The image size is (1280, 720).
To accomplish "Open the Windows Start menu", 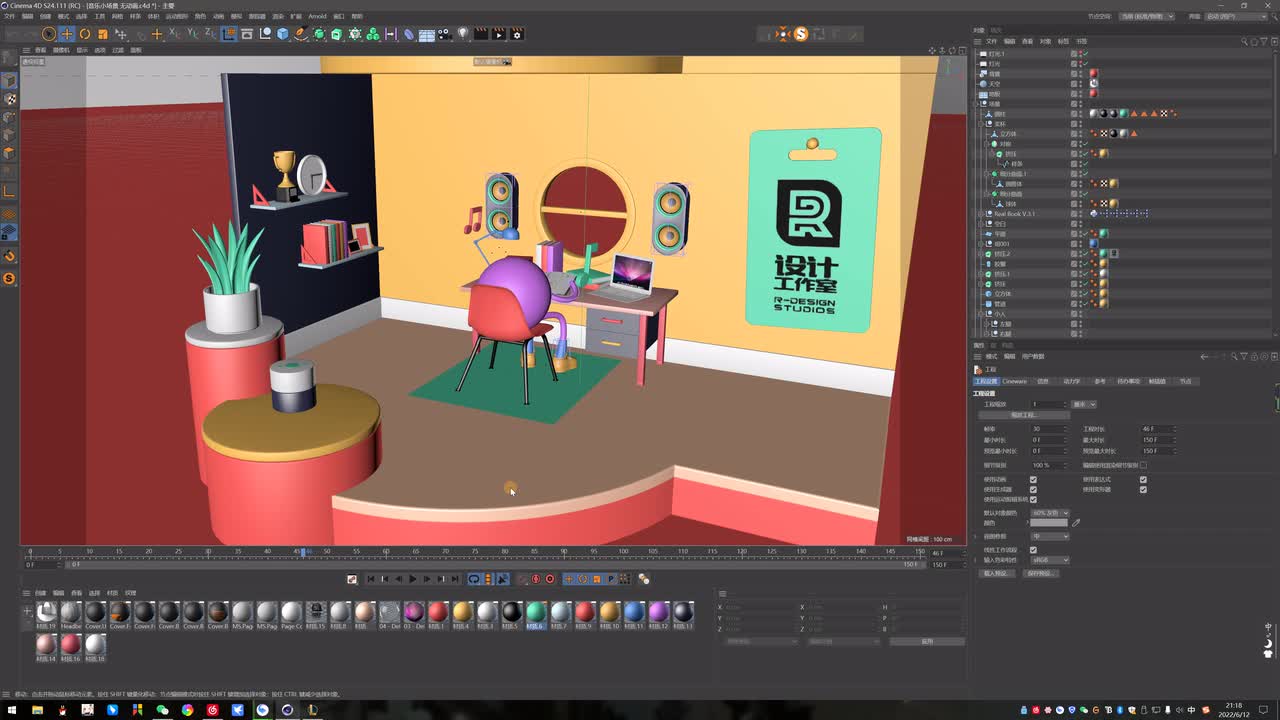I will (12, 710).
